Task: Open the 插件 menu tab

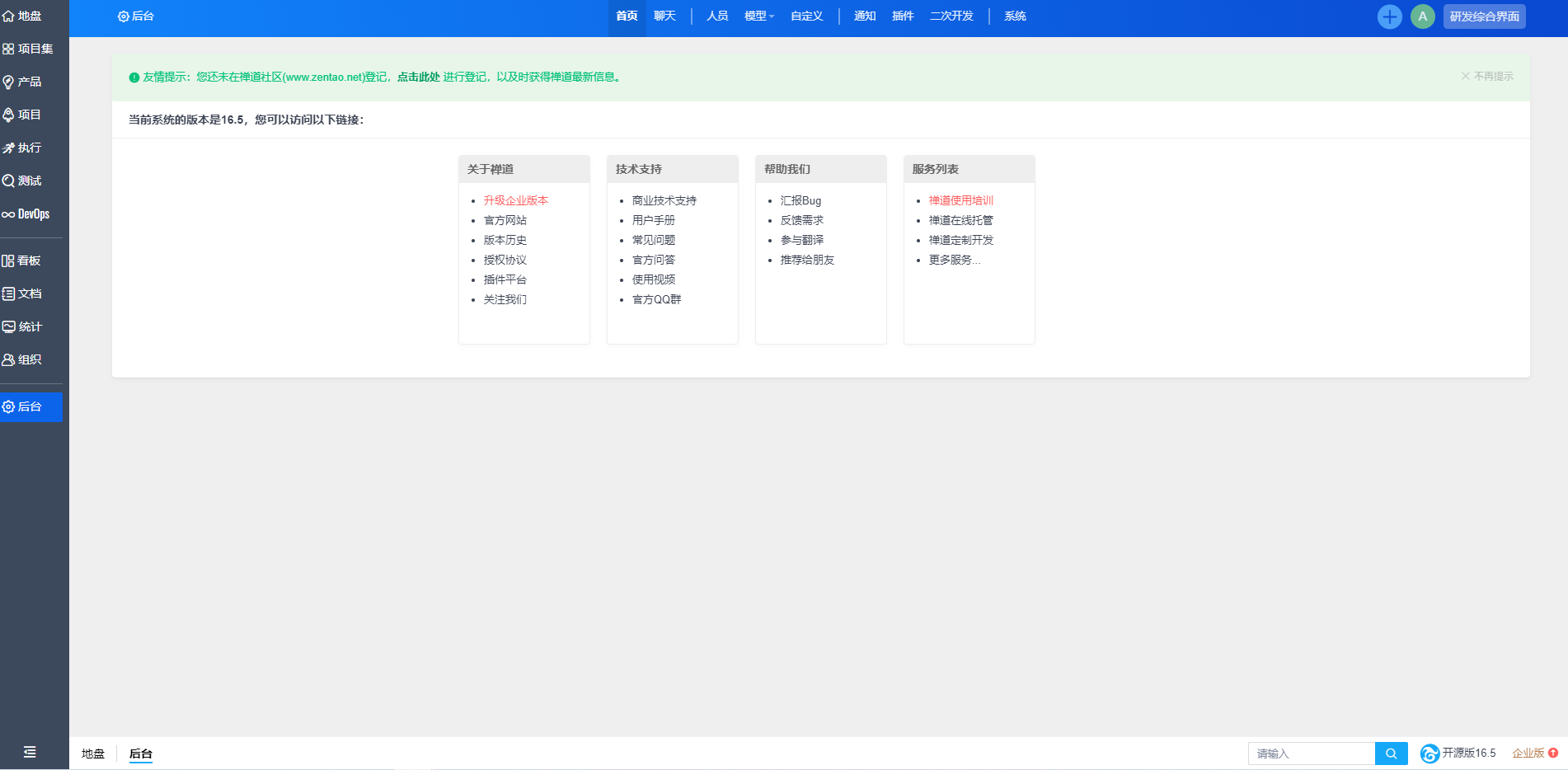Action: [x=903, y=16]
